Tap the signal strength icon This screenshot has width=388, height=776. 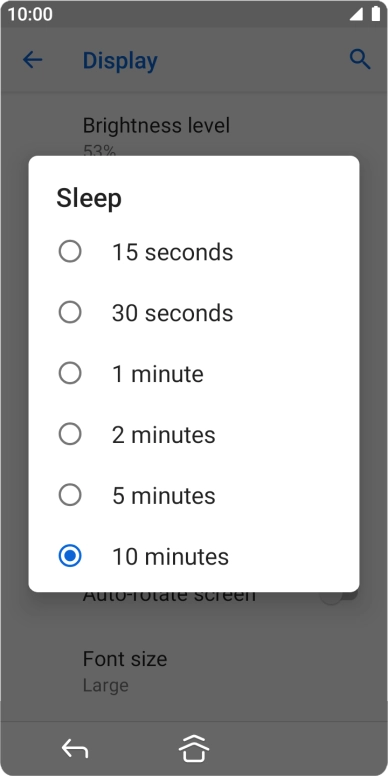[356, 14]
